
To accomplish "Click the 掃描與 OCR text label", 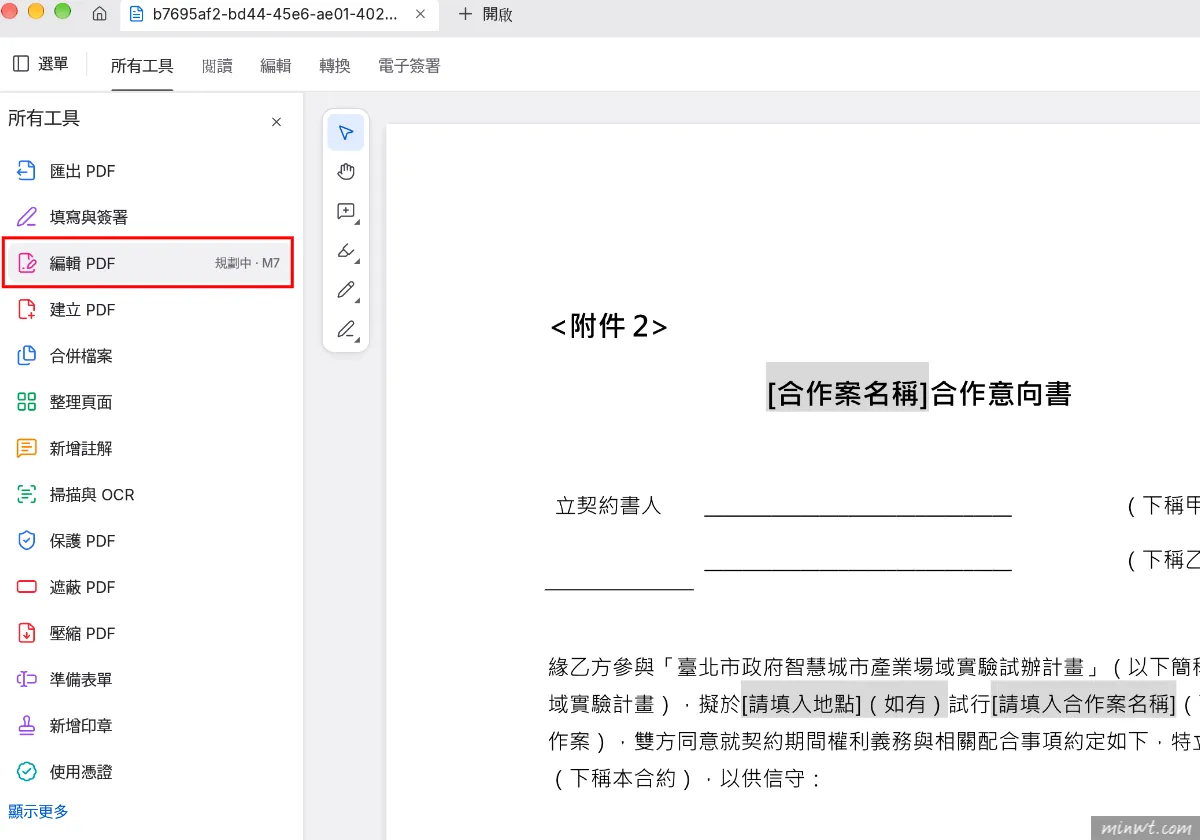I will (x=92, y=494).
